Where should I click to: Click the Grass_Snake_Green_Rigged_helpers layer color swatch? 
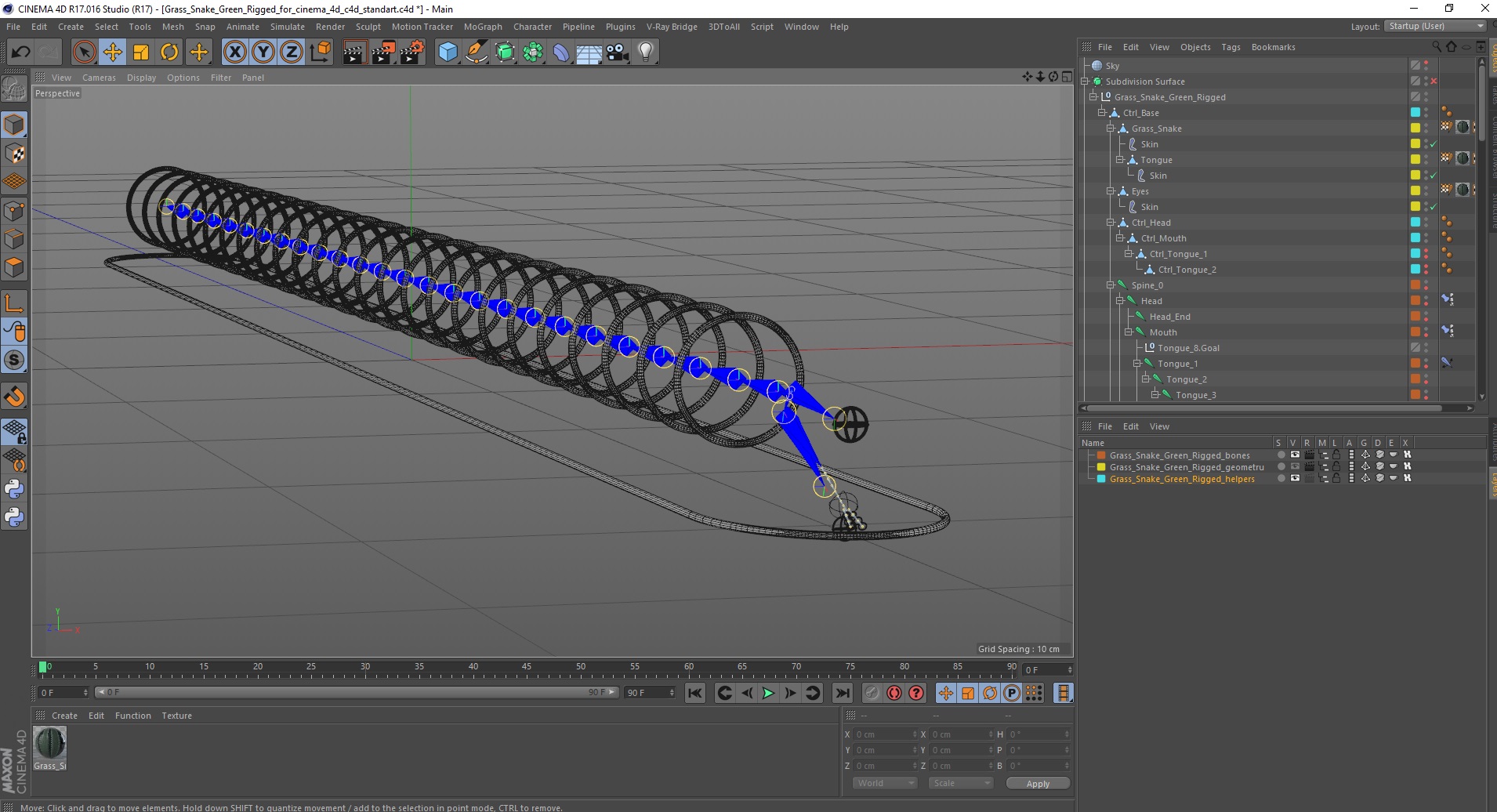1101,479
